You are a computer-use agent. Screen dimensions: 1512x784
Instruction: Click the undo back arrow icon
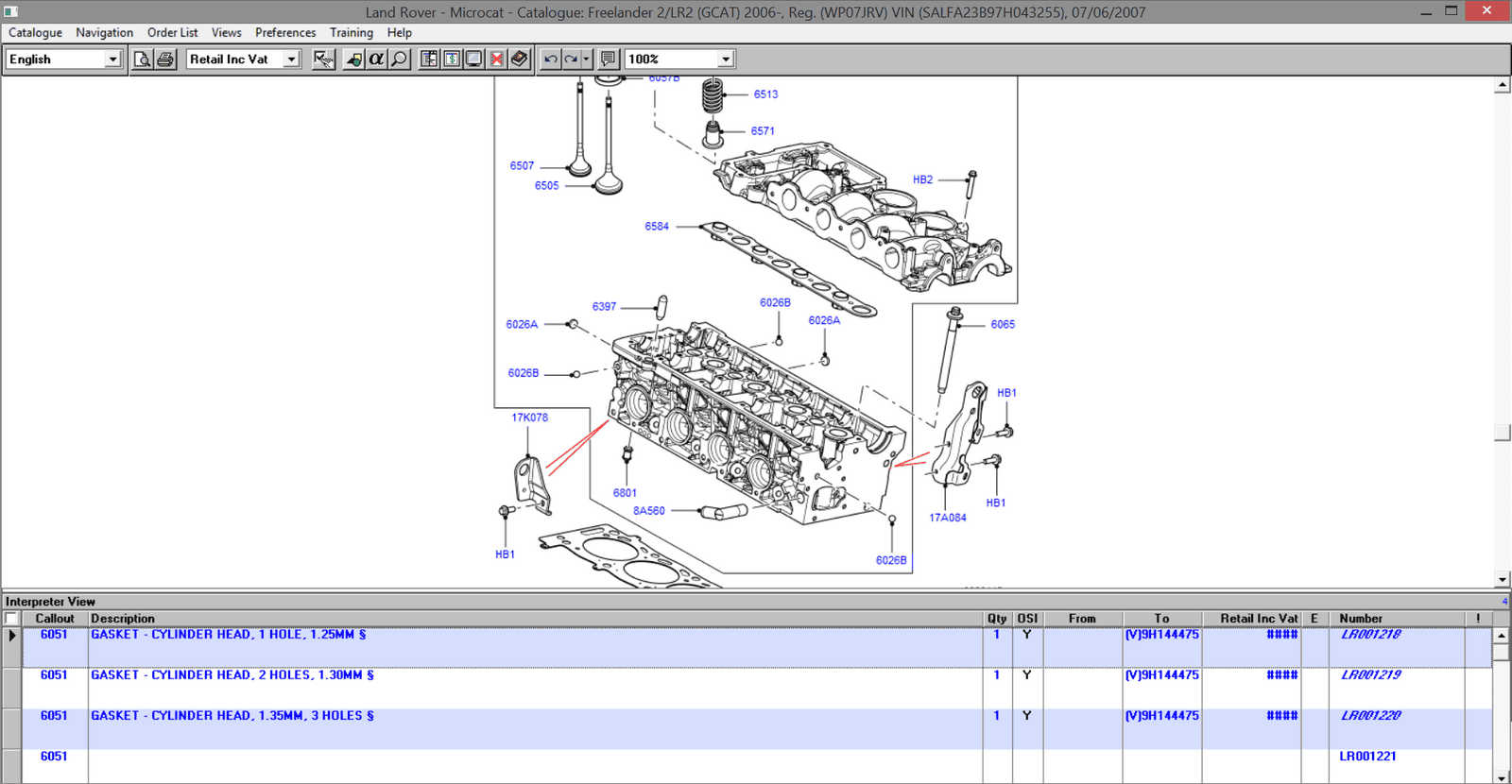[x=551, y=60]
